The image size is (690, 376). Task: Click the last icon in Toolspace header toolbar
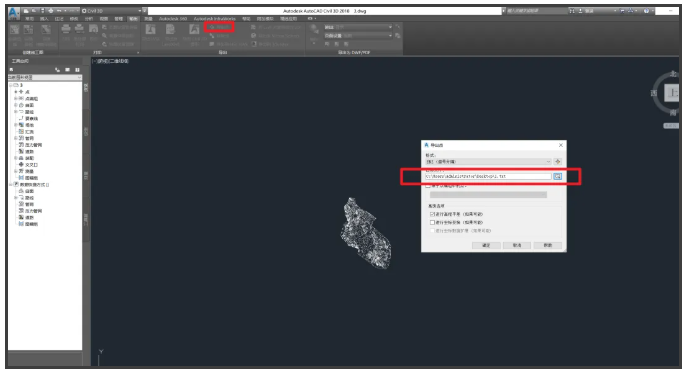tap(77, 70)
